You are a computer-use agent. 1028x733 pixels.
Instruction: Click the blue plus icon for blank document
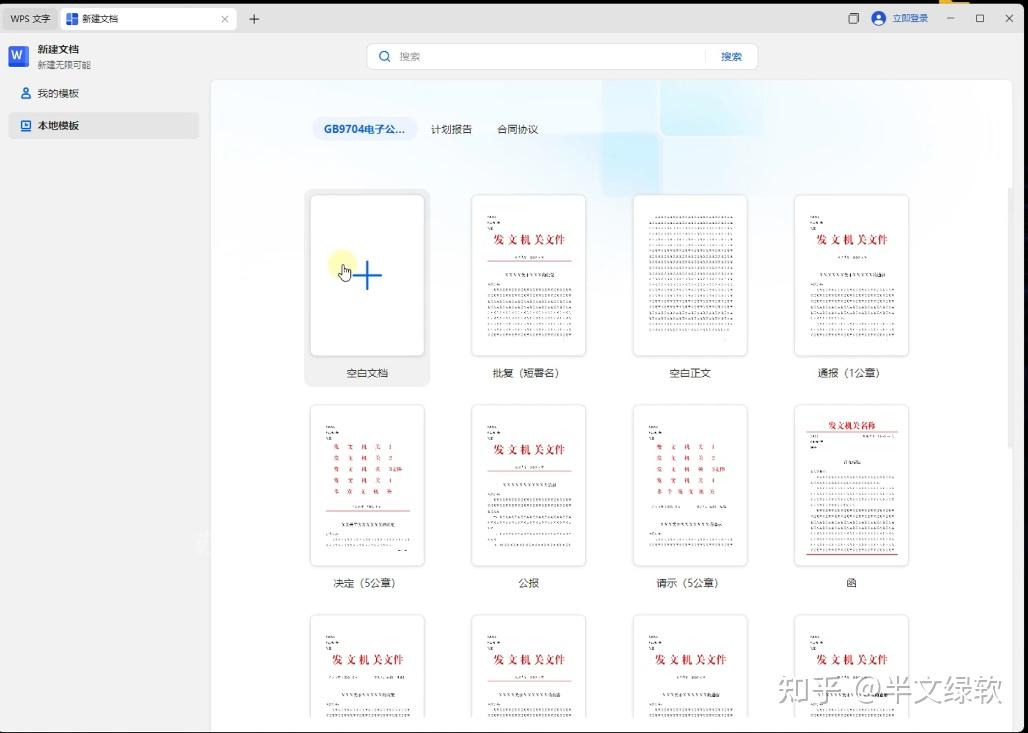368,275
